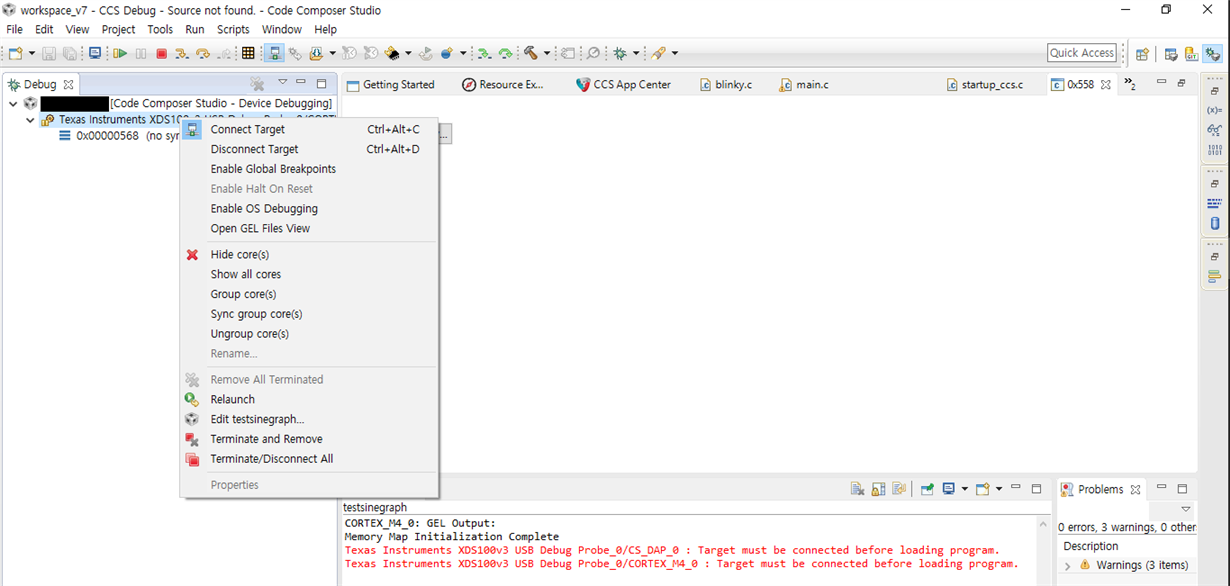Screen dimensions: 1230x586
Task: Choose Hide core(s) menu entry
Action: click(x=239, y=255)
